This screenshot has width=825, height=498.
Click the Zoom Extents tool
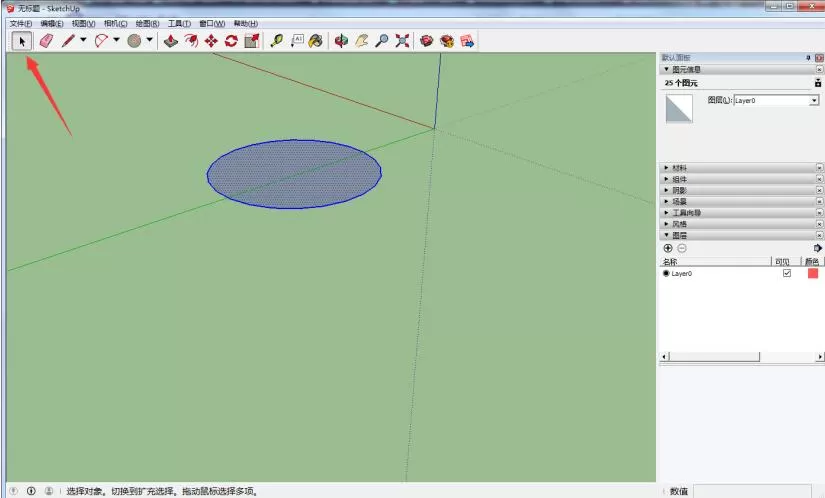[x=403, y=41]
